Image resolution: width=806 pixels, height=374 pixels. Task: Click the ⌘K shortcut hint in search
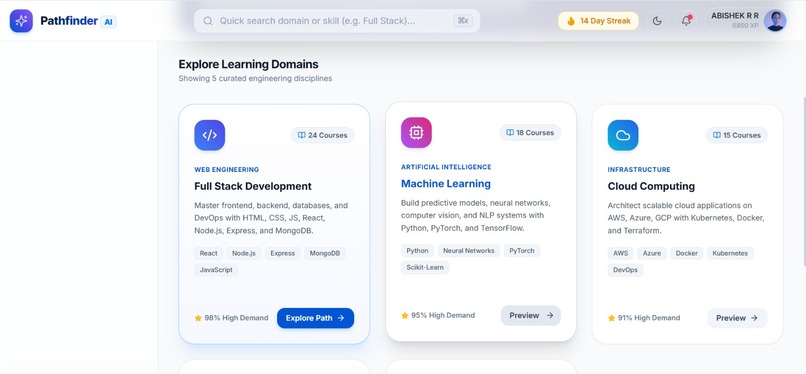click(463, 21)
